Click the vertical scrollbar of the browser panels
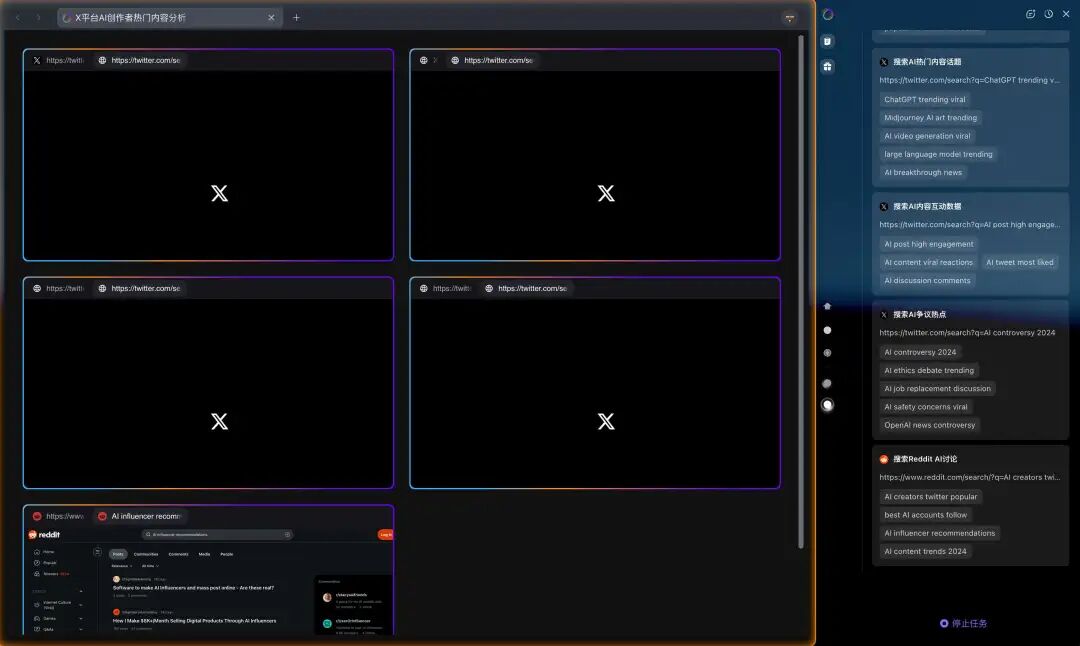Image resolution: width=1080 pixels, height=646 pixels. (800, 291)
